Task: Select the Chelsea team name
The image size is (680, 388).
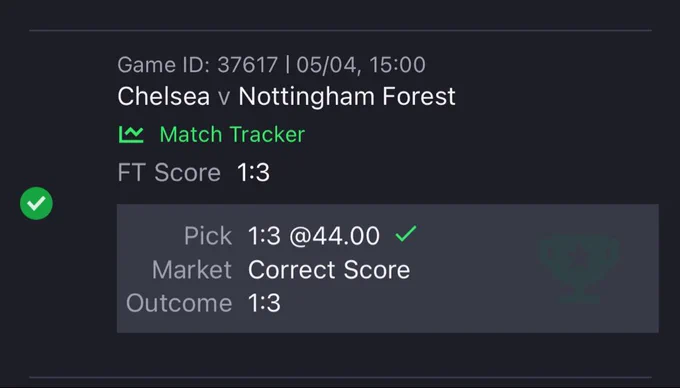Action: click(x=163, y=96)
